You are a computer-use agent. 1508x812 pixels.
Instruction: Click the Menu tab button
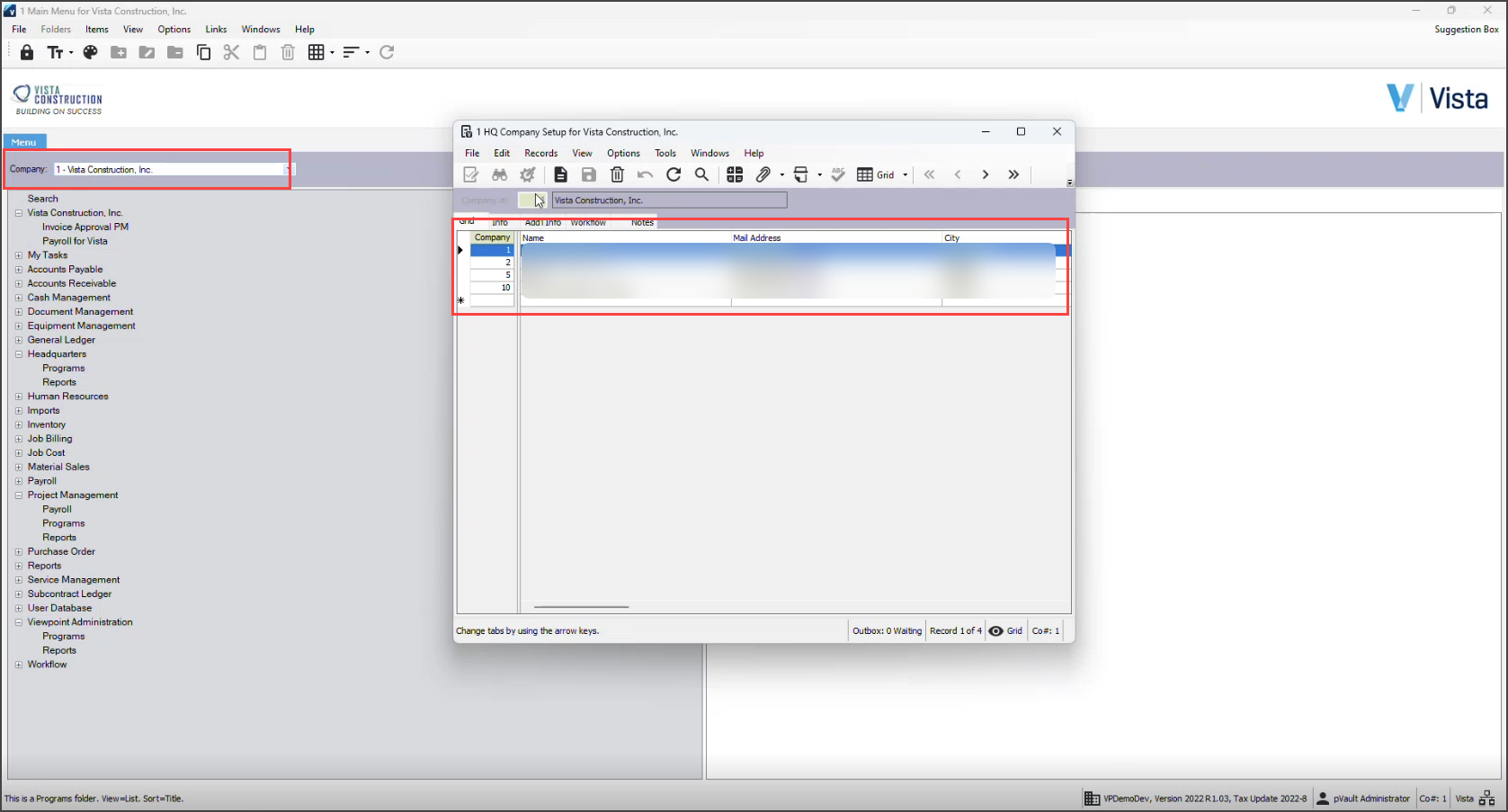(x=24, y=142)
